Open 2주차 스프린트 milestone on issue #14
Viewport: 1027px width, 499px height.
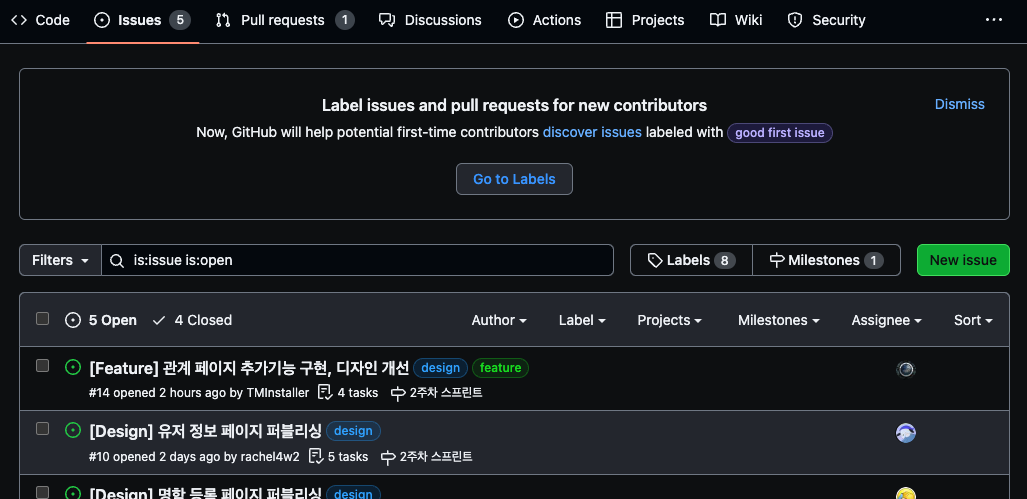[x=437, y=393]
